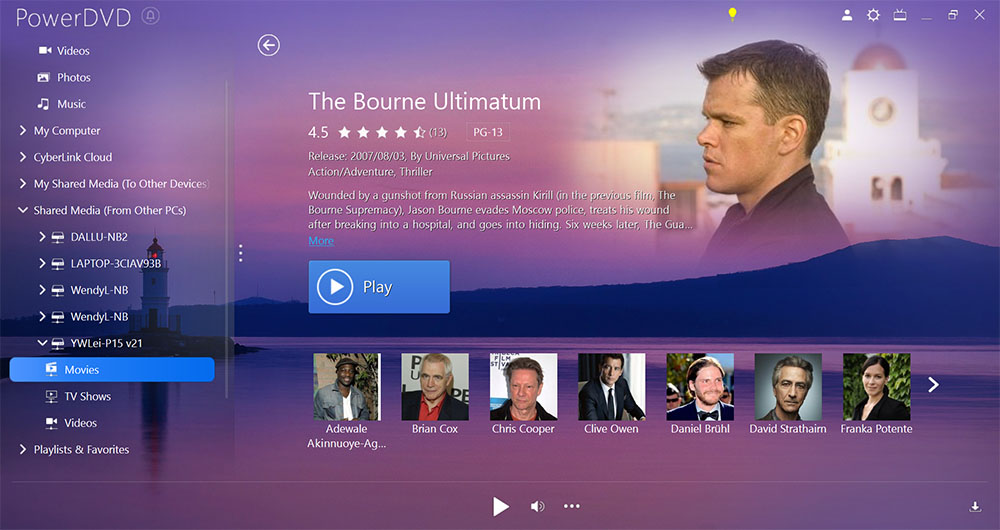The width and height of the screenshot is (1000, 530).
Task: Open Franka Potente cast photo
Action: 877,386
